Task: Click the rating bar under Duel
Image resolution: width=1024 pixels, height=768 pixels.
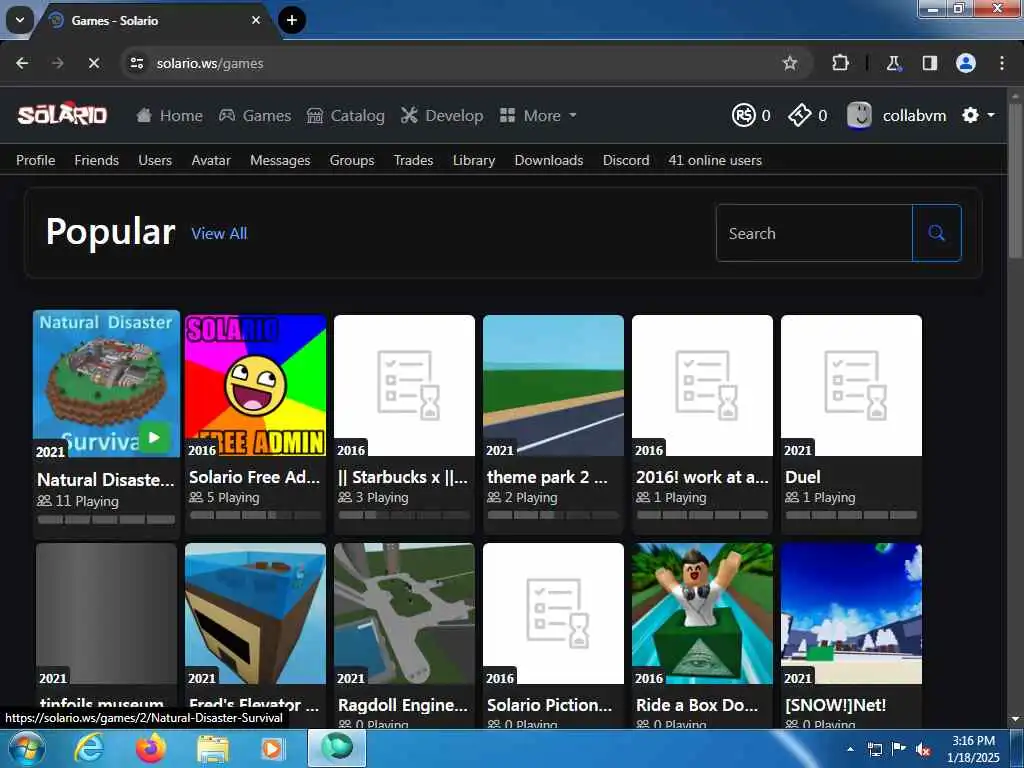Action: (x=851, y=515)
